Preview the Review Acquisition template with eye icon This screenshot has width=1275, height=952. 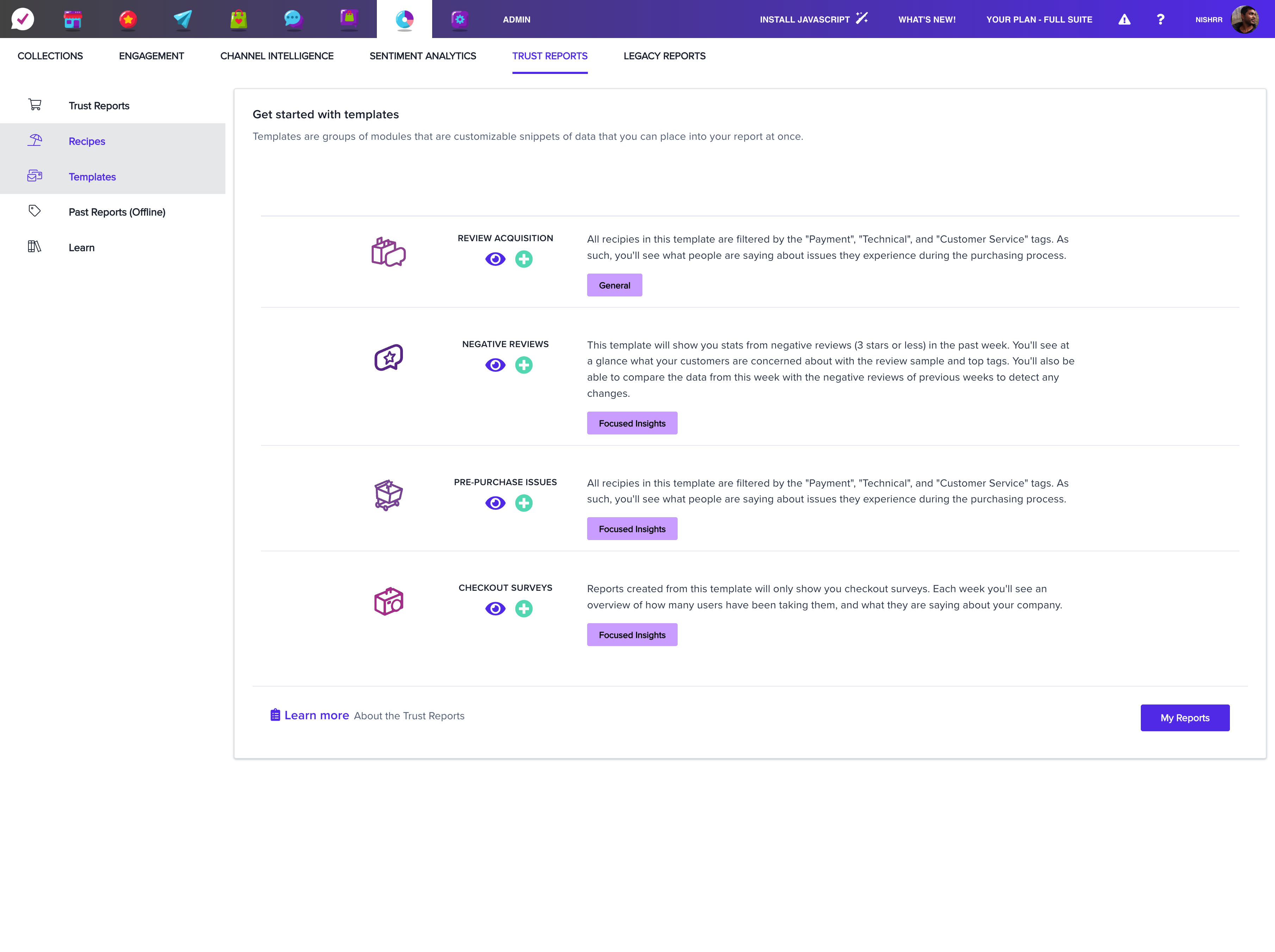point(495,259)
